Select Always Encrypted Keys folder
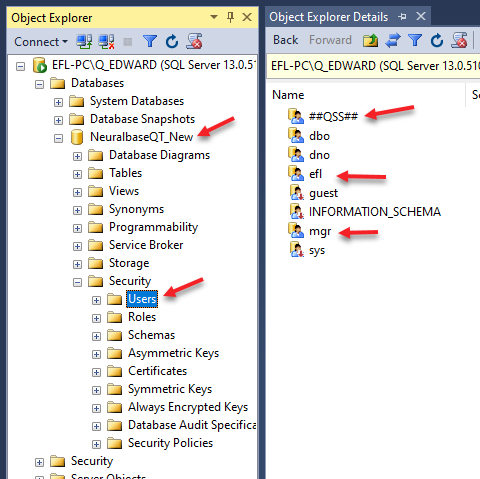Image resolution: width=480 pixels, height=479 pixels. (x=188, y=407)
